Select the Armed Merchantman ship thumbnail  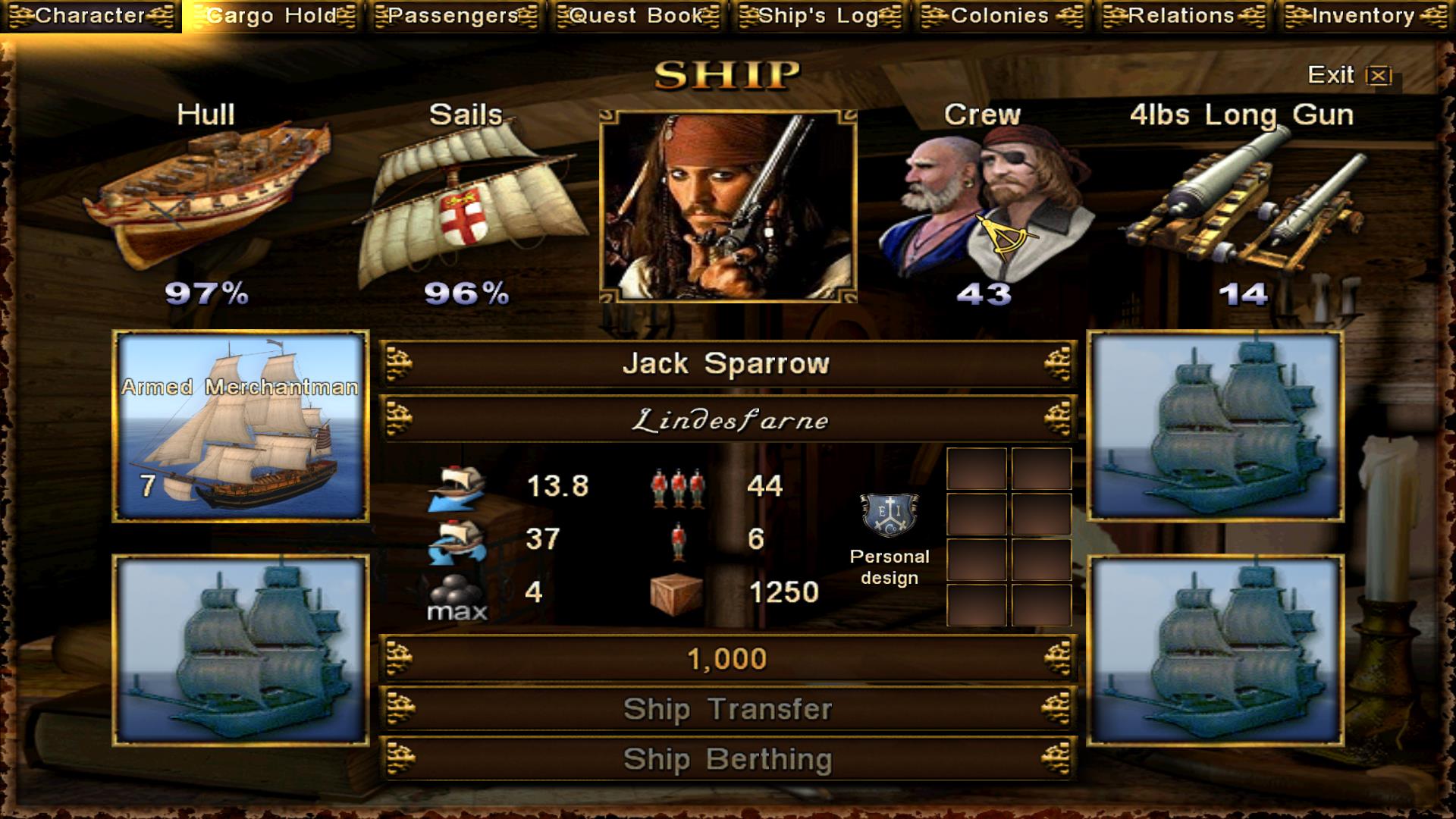pos(241,426)
